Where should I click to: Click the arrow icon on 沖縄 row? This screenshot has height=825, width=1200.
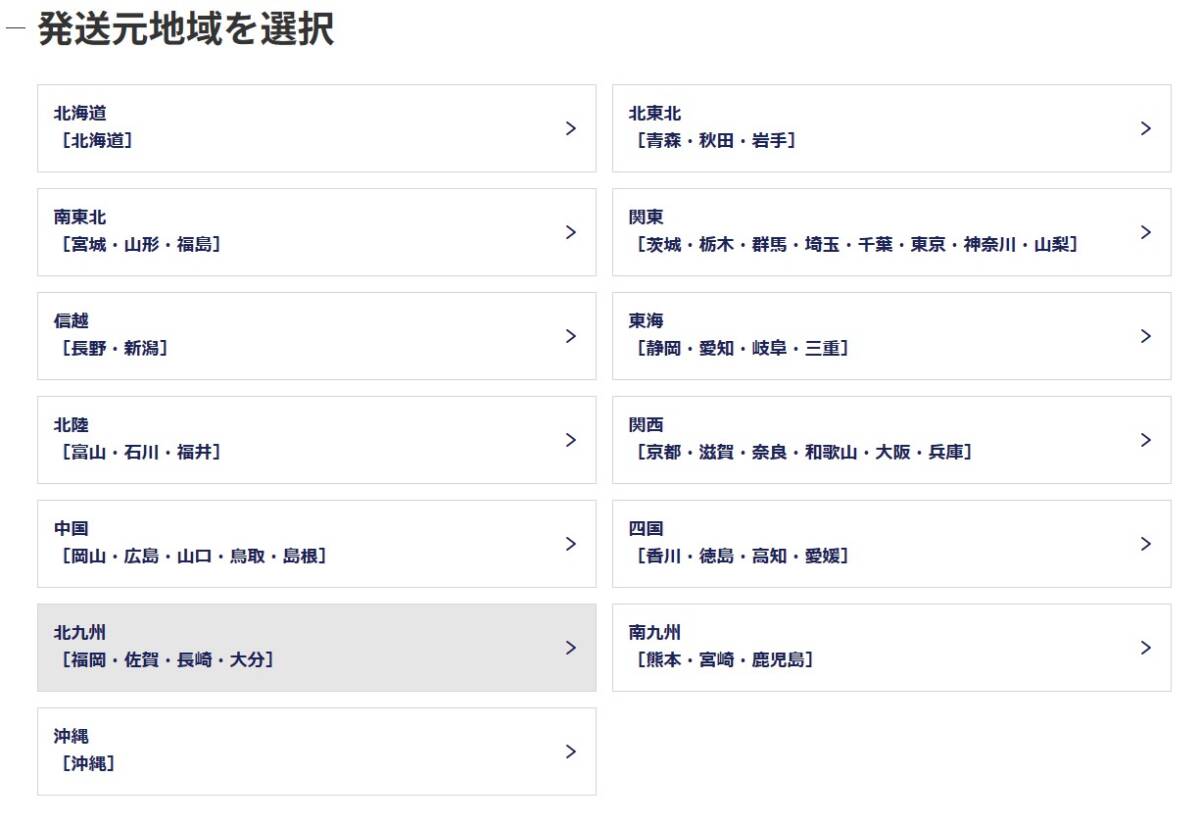point(571,751)
